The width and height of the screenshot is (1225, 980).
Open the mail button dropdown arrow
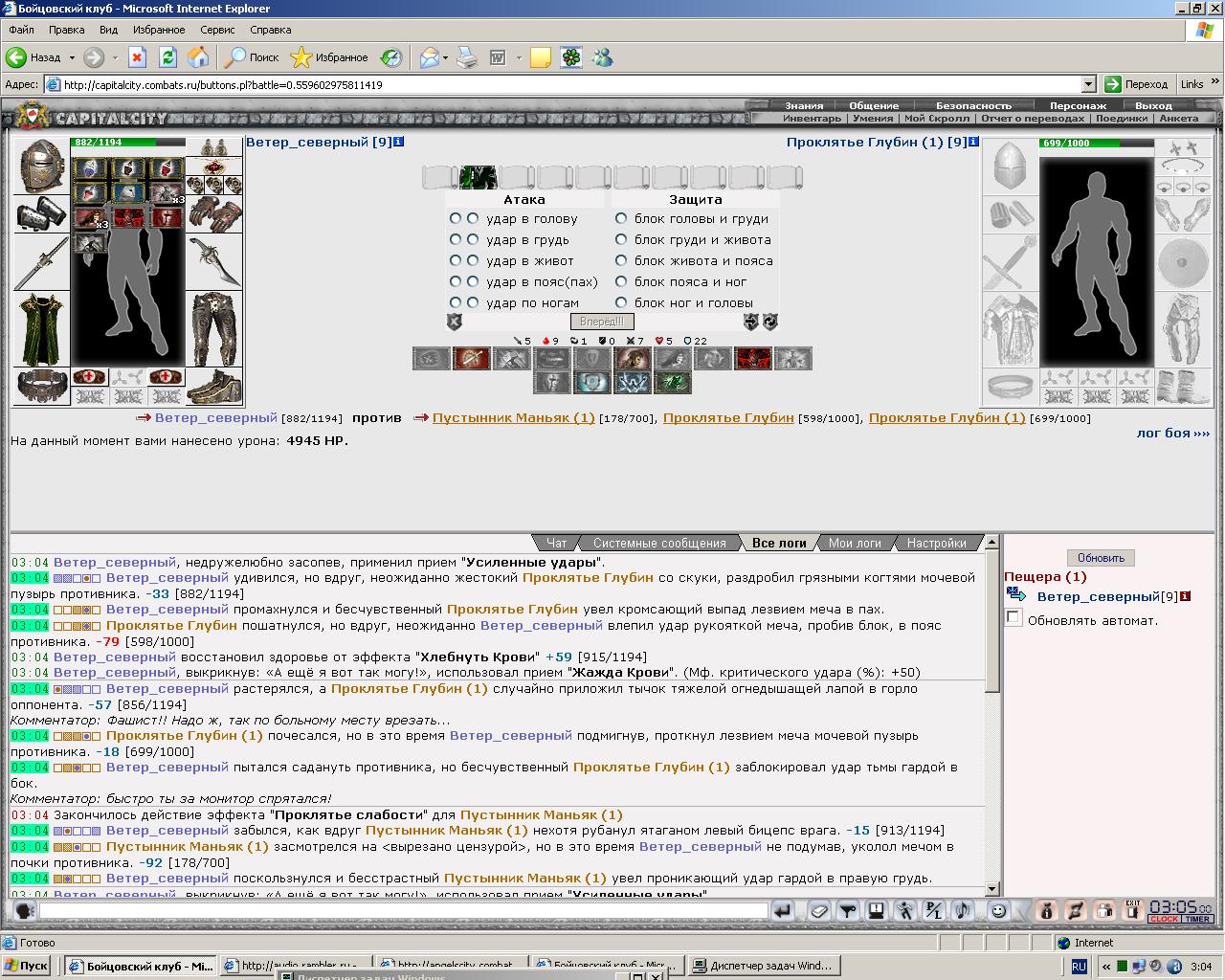pos(445,57)
